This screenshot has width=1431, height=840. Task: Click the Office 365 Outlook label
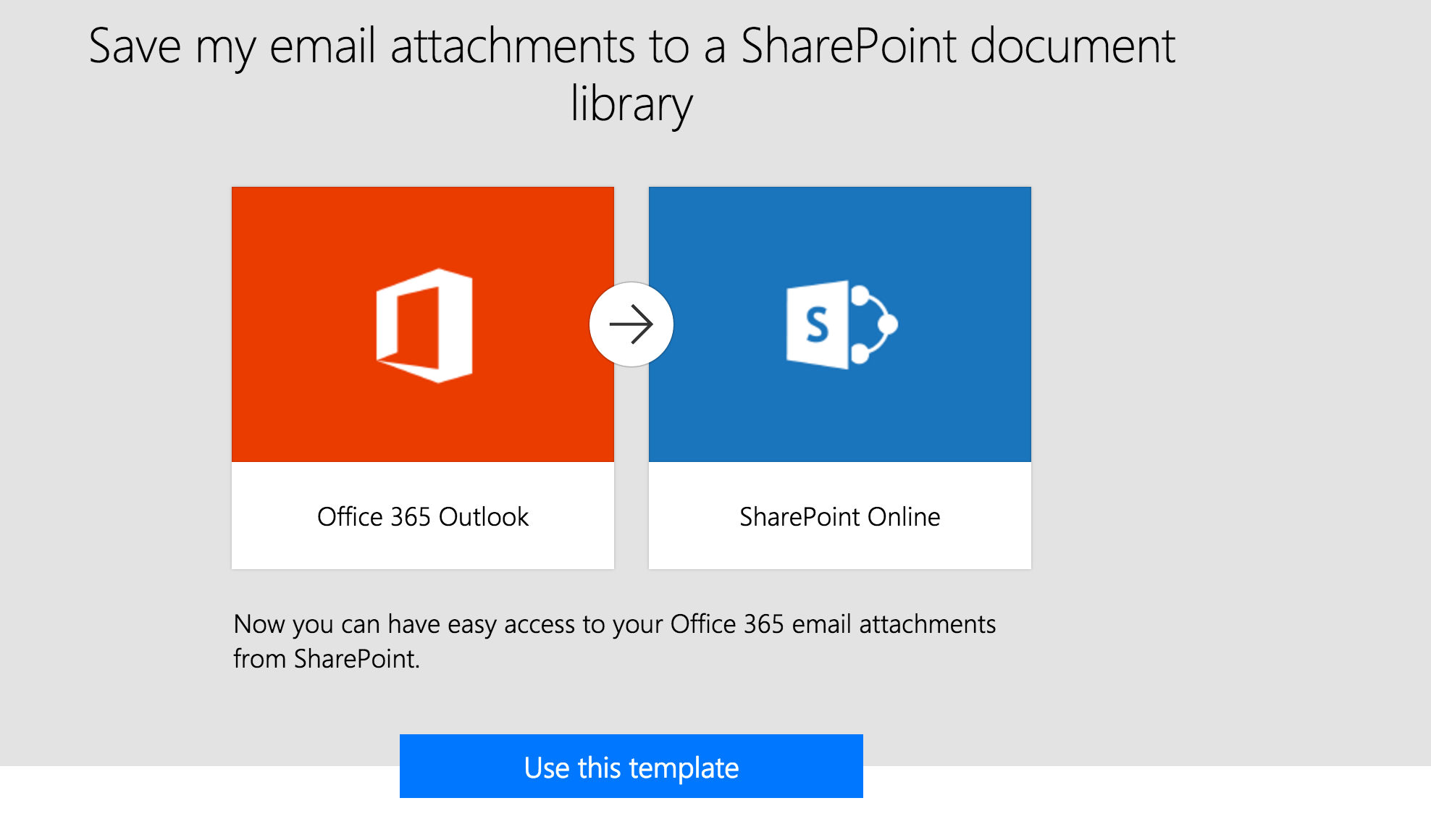coord(423,517)
